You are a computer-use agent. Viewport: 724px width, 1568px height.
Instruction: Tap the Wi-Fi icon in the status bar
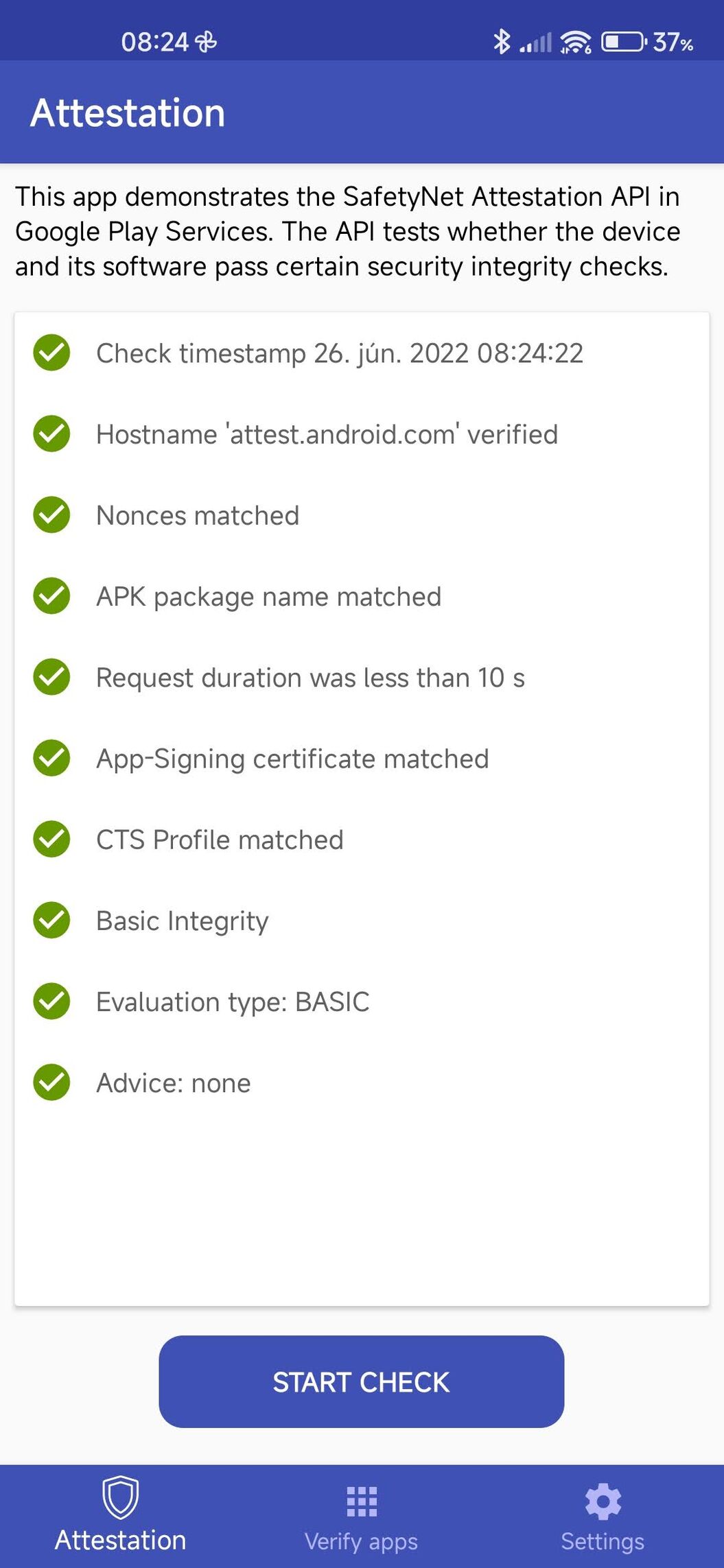coord(575,42)
